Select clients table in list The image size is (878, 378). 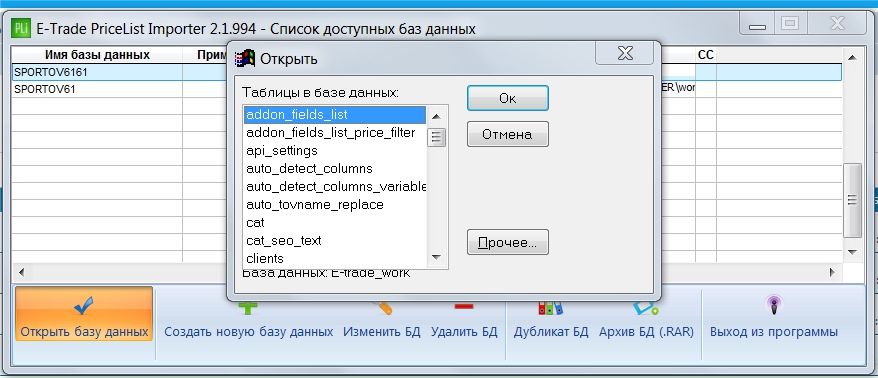(x=335, y=258)
